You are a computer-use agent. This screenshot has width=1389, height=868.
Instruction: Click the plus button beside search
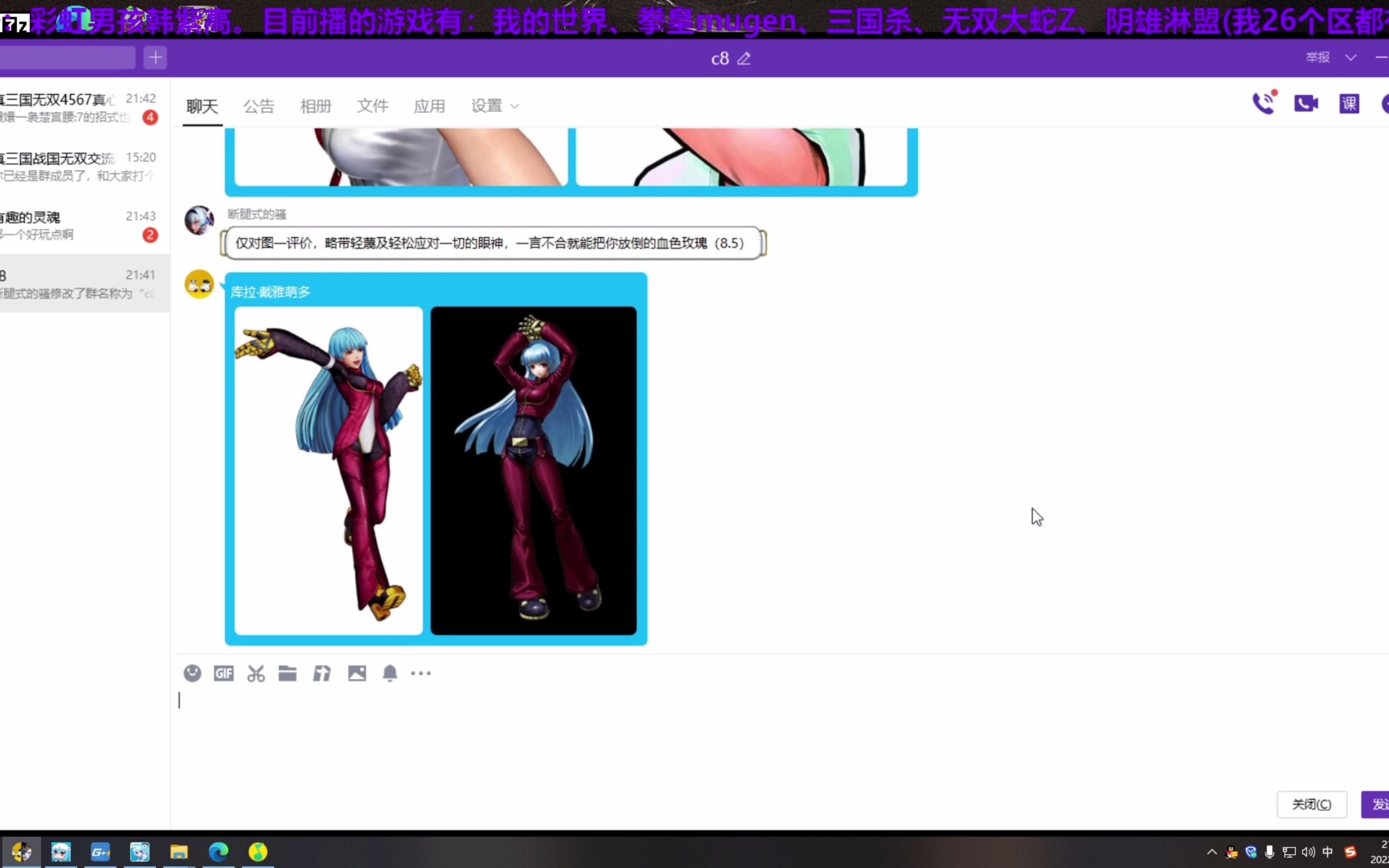coord(155,57)
